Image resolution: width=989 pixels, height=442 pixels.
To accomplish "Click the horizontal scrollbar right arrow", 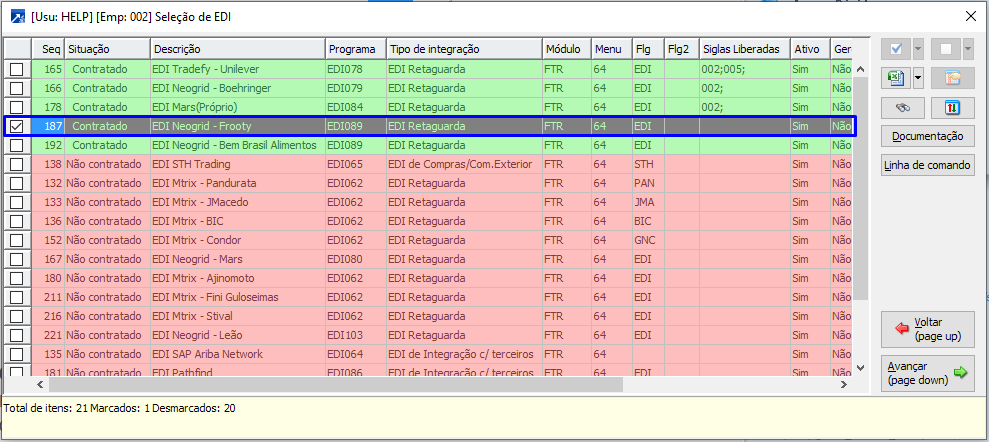I will [x=843, y=384].
